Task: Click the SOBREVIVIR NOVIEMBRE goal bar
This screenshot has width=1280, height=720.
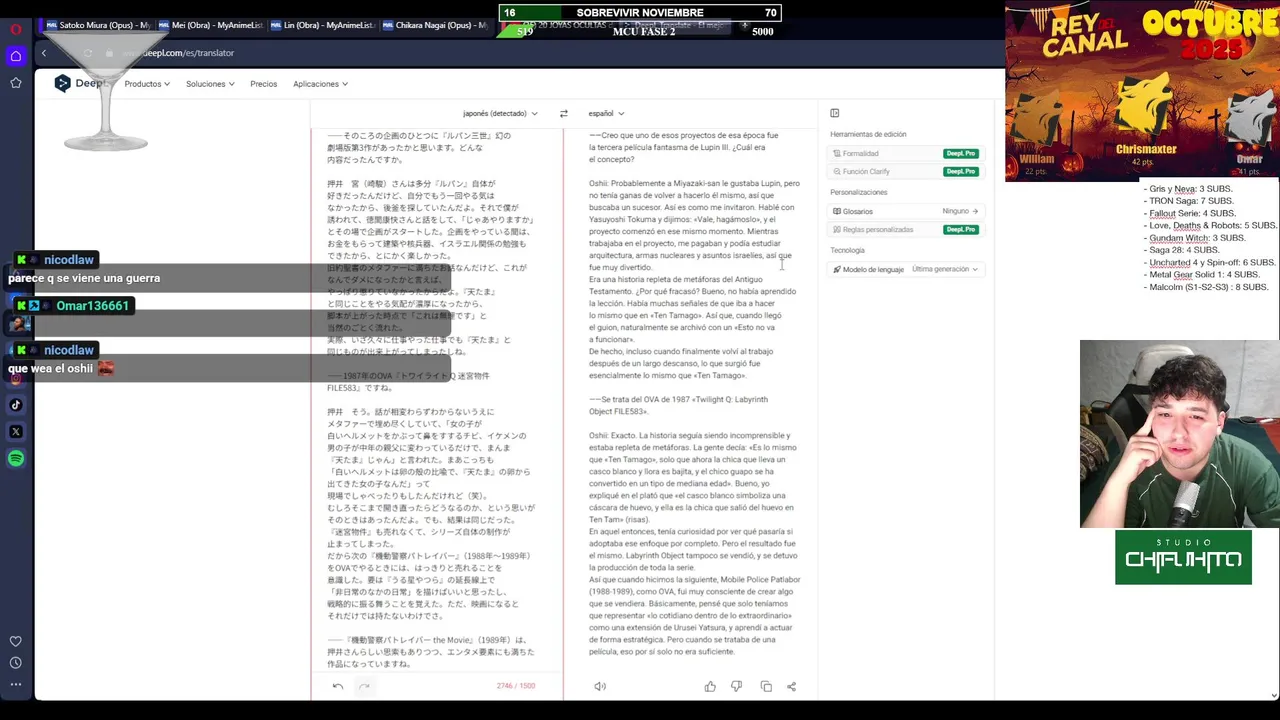Action: pyautogui.click(x=640, y=13)
